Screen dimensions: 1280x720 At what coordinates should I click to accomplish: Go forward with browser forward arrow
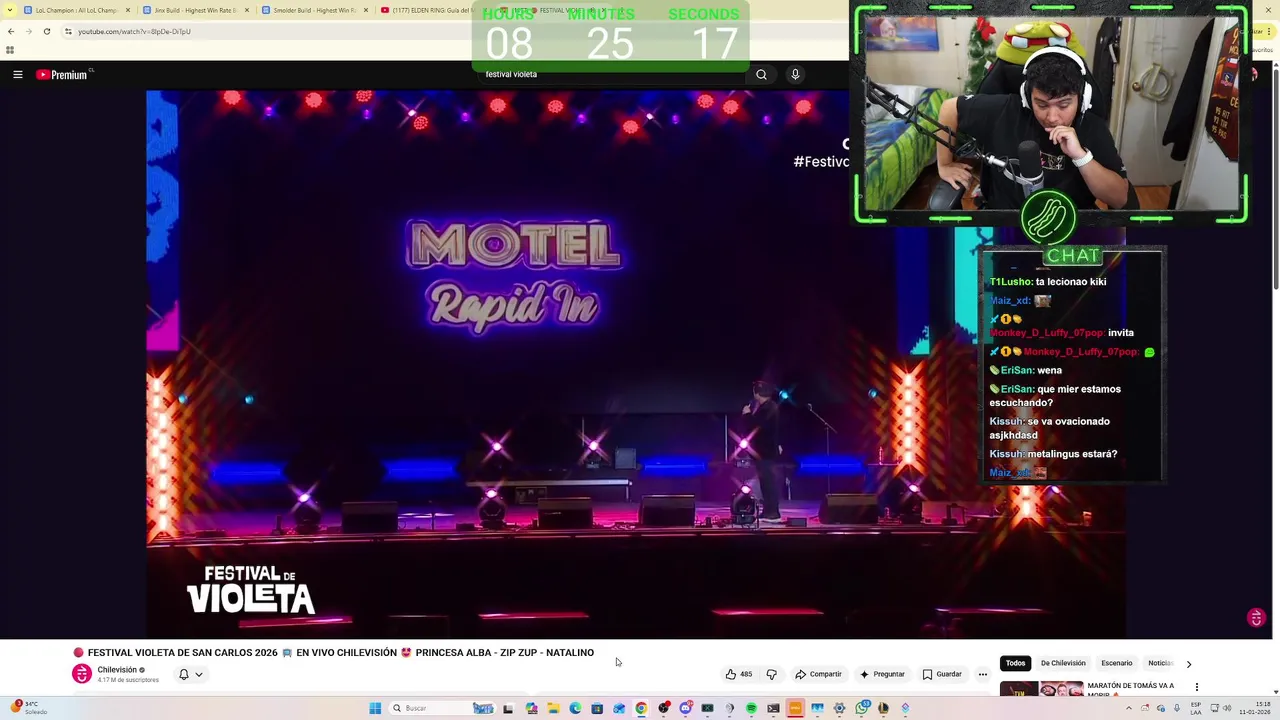28,31
